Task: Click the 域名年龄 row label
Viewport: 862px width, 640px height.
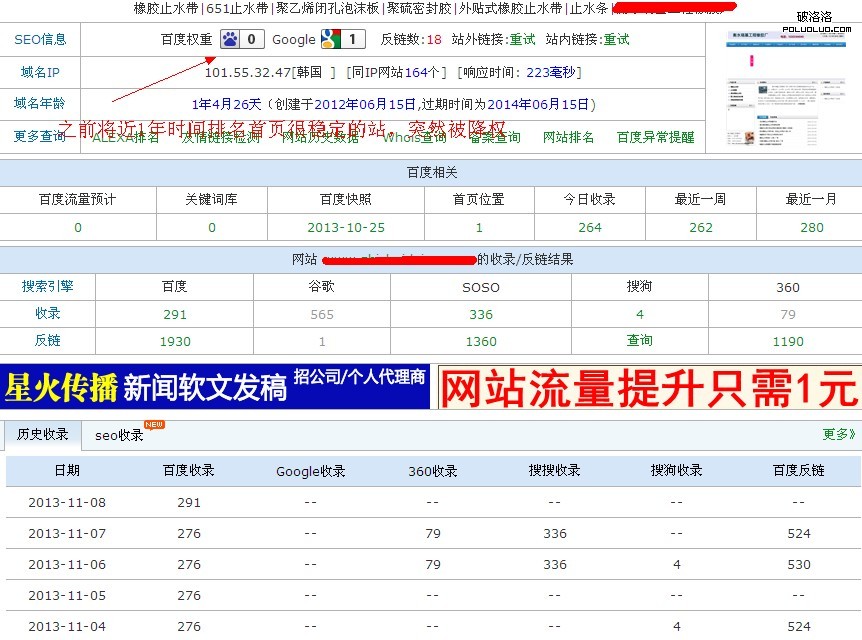Action: (40, 103)
